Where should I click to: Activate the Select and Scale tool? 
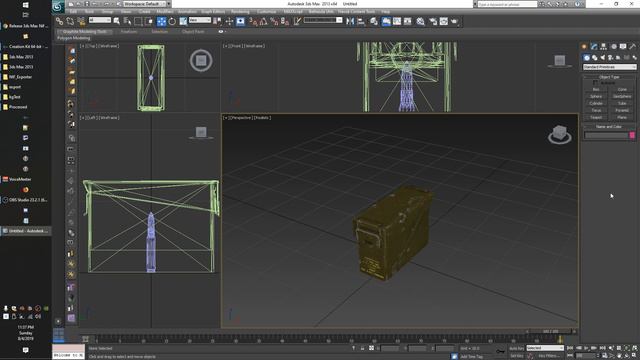pos(183,21)
